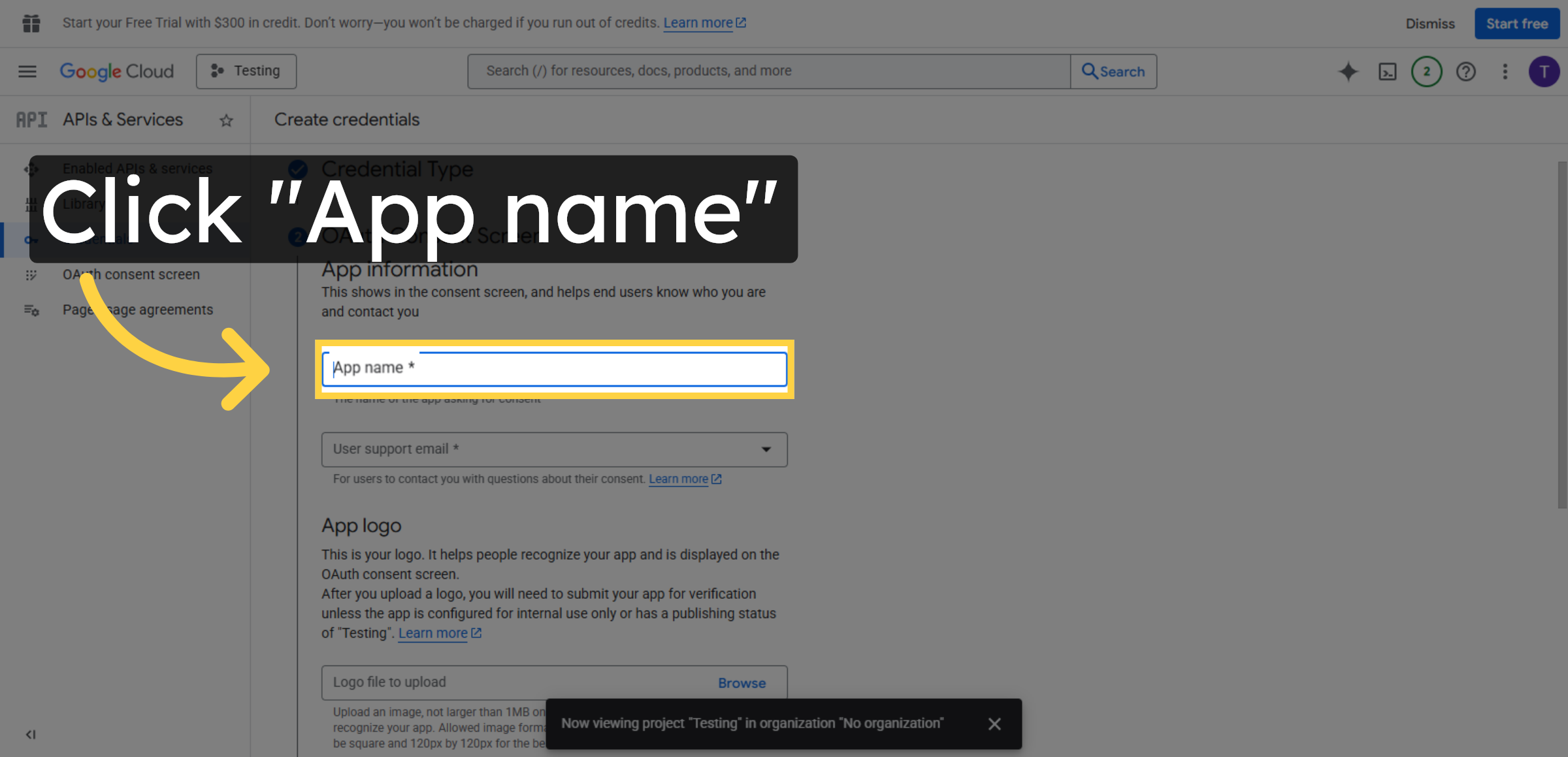1568x757 pixels.
Task: Dismiss the "Now viewing project Testing" toast
Action: click(x=994, y=724)
